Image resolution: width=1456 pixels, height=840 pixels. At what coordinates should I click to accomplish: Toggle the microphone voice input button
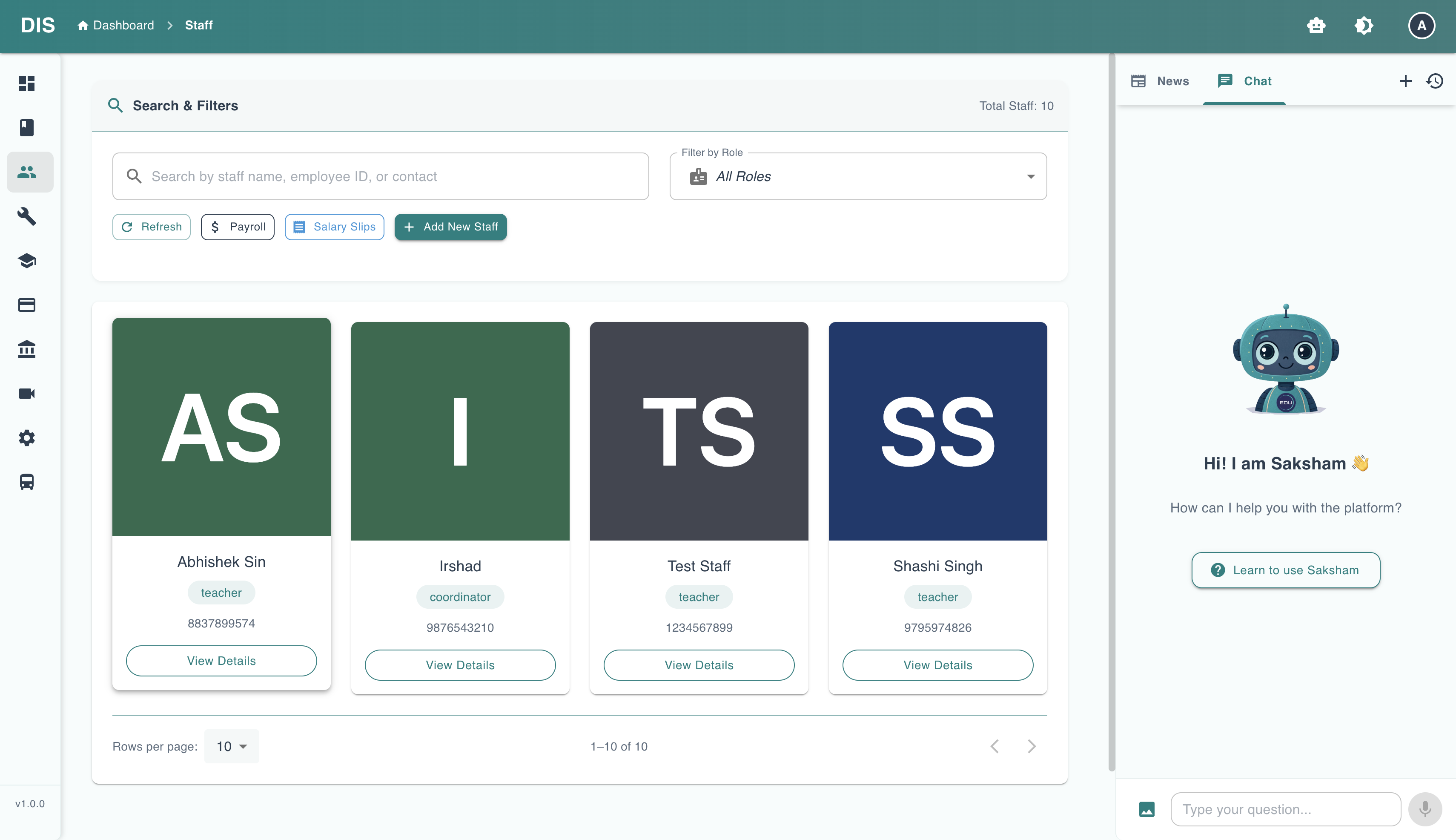point(1425,809)
